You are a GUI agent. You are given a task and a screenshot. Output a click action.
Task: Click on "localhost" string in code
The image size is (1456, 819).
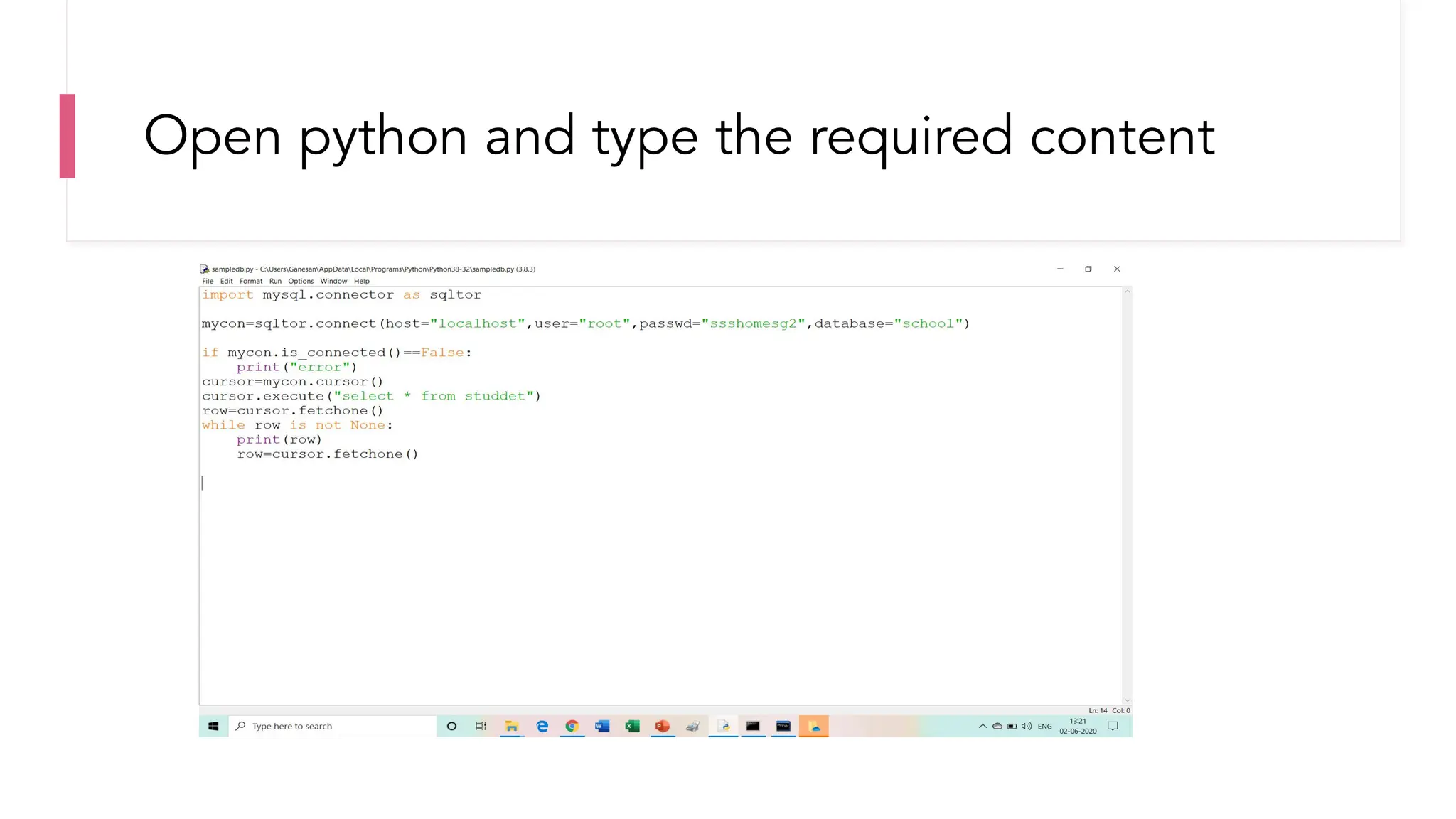(x=478, y=323)
